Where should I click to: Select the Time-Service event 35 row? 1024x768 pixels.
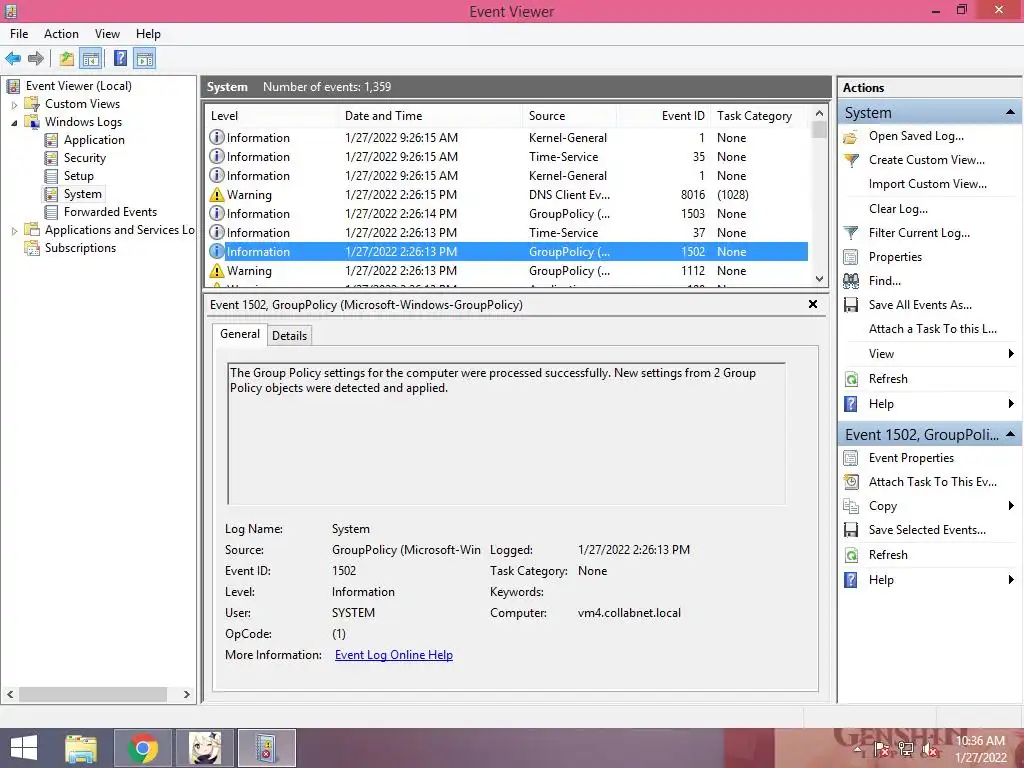coord(507,157)
